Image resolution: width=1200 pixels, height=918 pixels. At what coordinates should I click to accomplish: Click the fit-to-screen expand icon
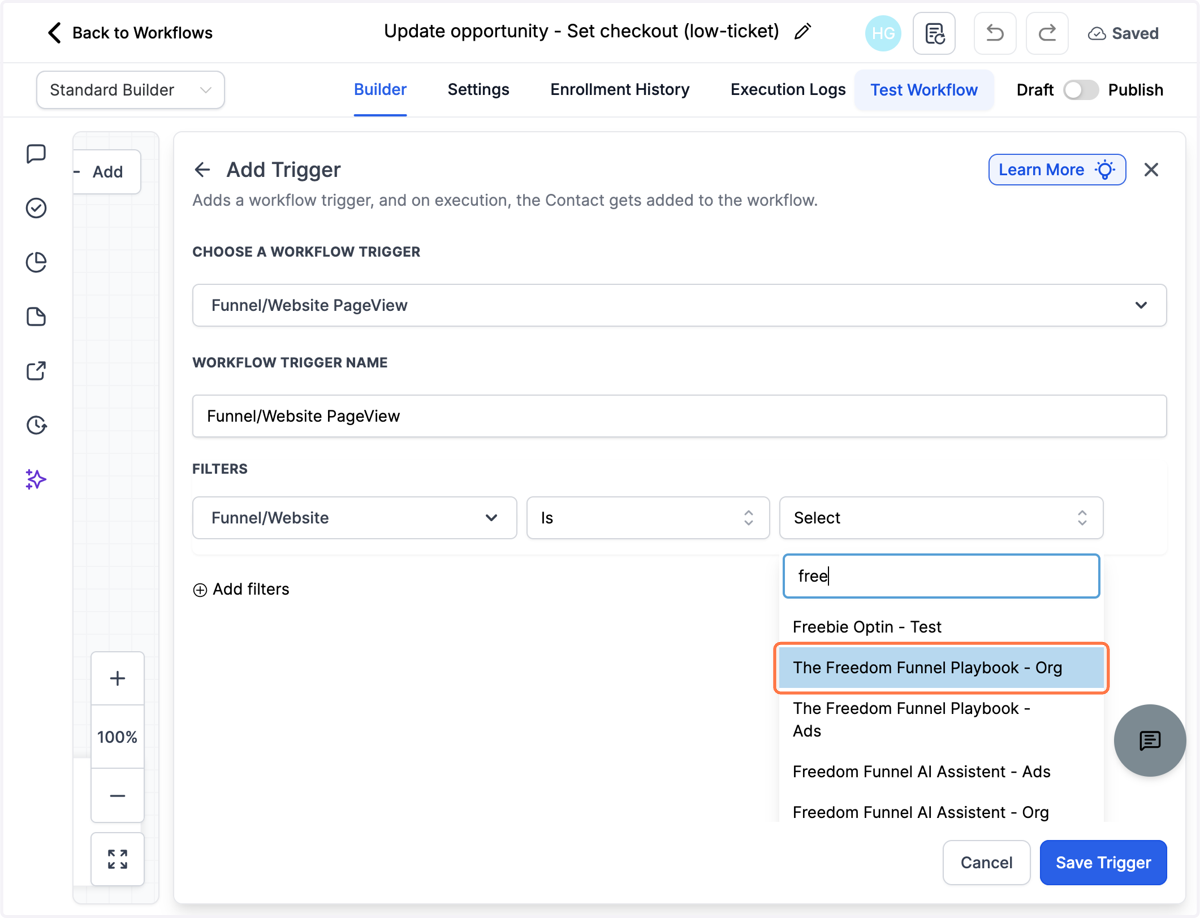117,859
